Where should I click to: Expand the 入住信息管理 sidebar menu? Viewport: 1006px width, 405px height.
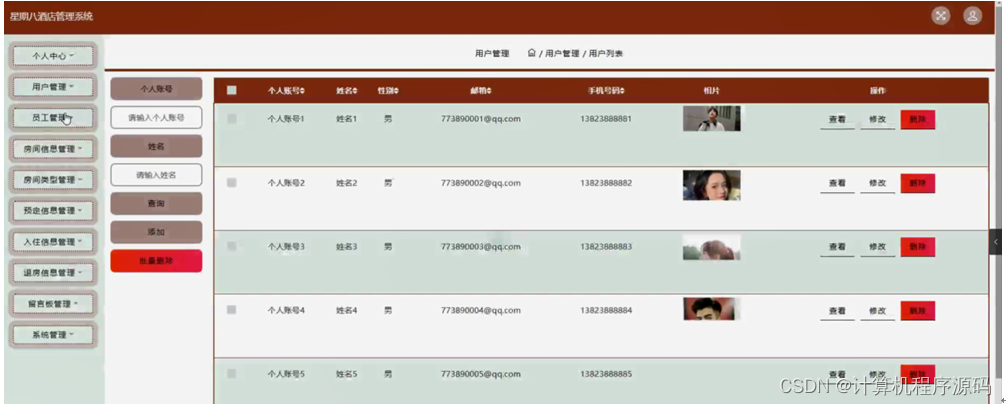[53, 242]
